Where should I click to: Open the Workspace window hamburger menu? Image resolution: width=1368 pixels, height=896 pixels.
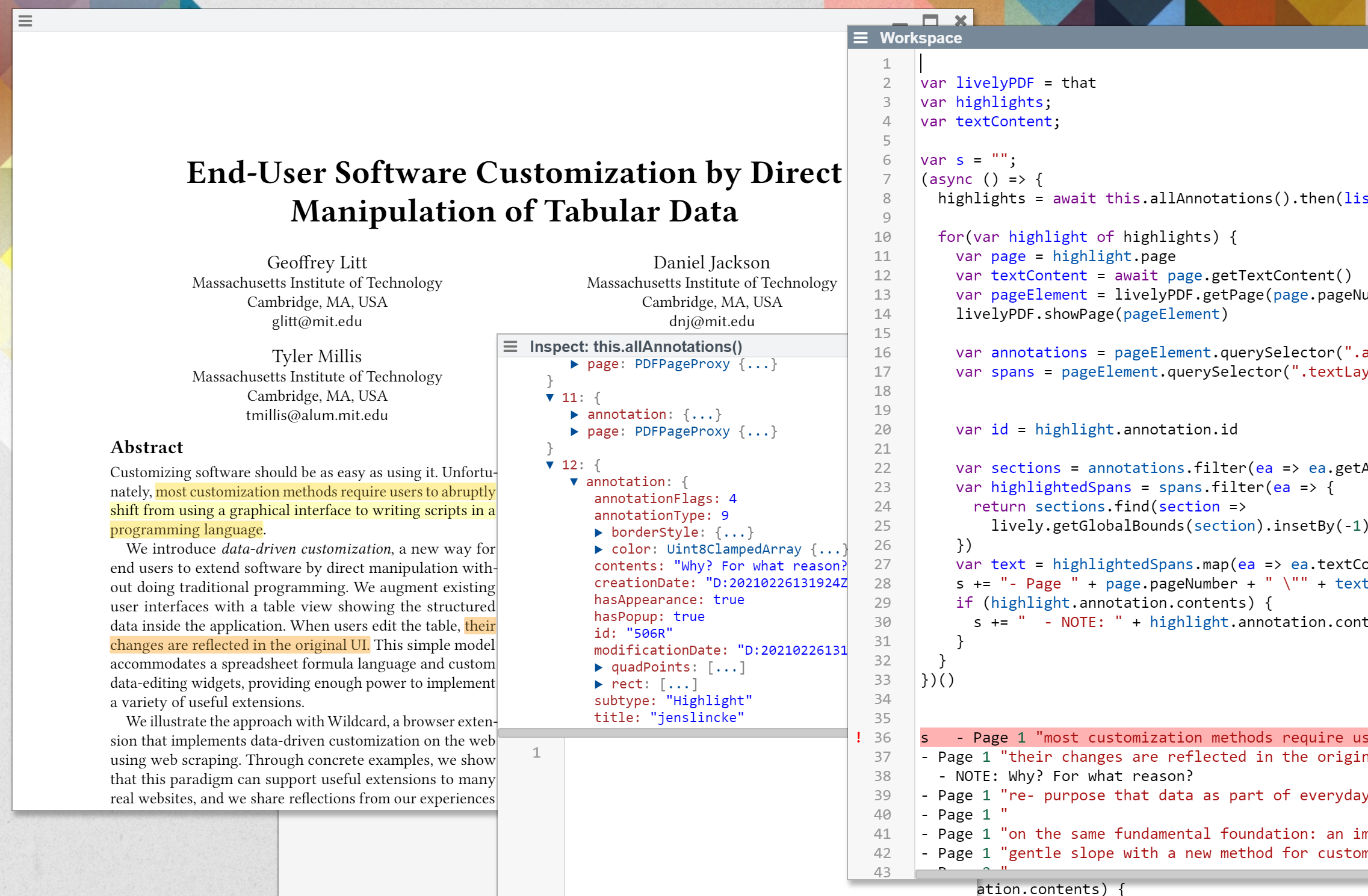point(861,38)
